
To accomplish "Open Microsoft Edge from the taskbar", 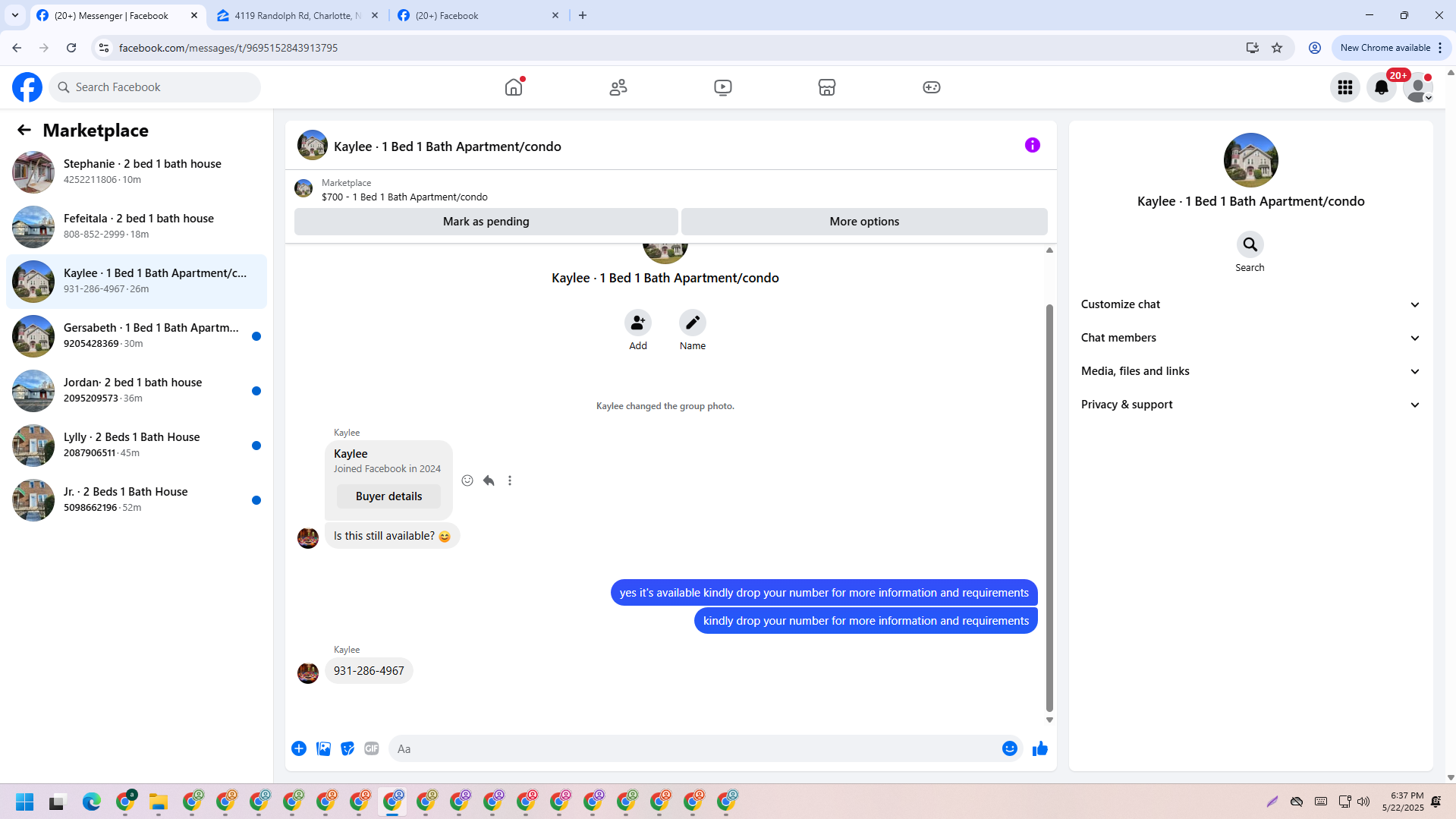I will click(x=92, y=802).
